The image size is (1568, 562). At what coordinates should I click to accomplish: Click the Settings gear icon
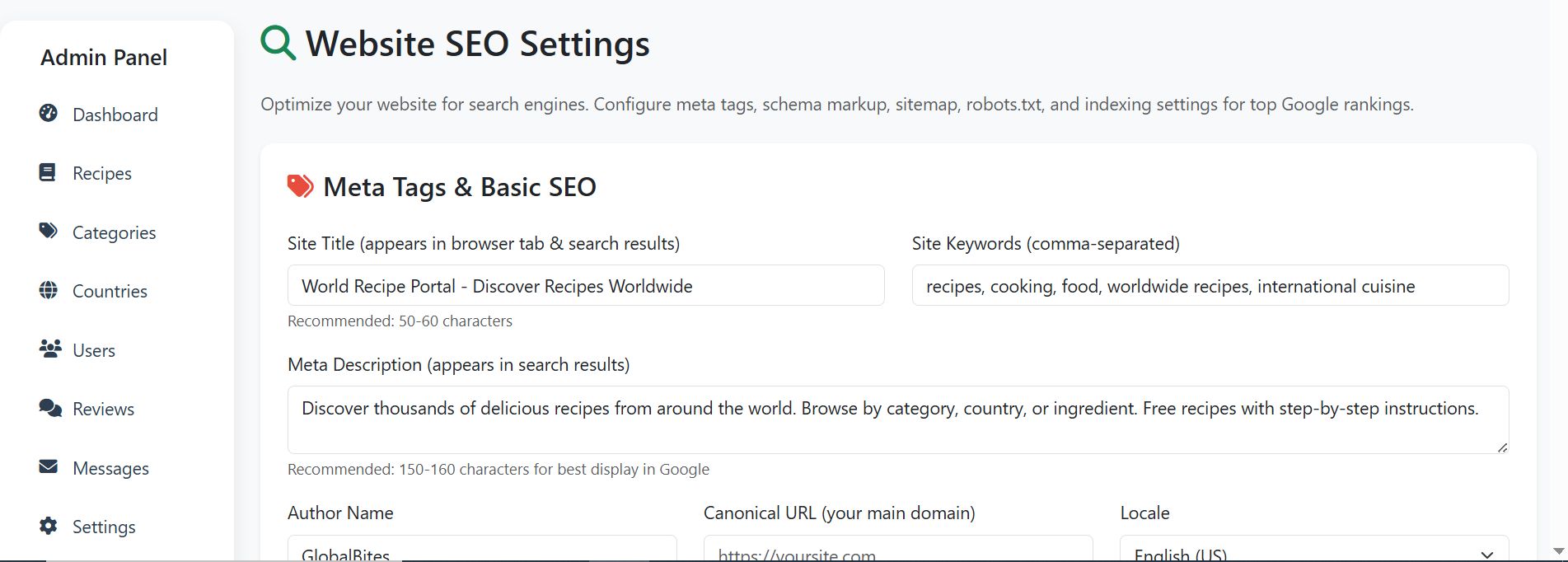coord(49,526)
